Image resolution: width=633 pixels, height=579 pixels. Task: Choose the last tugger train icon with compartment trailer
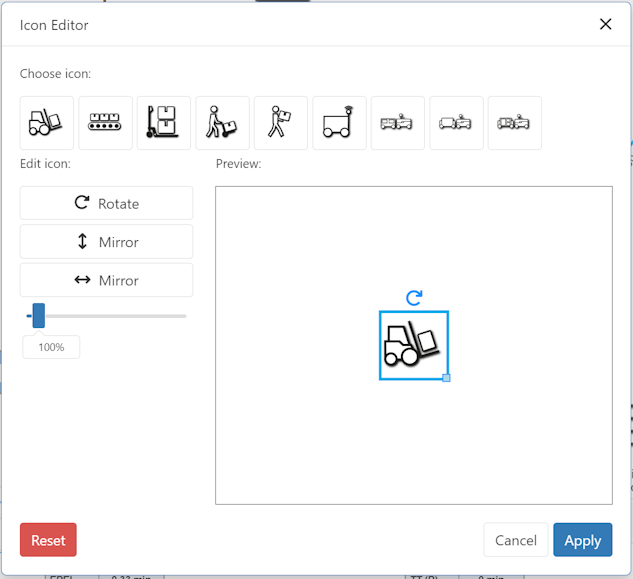pyautogui.click(x=515, y=123)
